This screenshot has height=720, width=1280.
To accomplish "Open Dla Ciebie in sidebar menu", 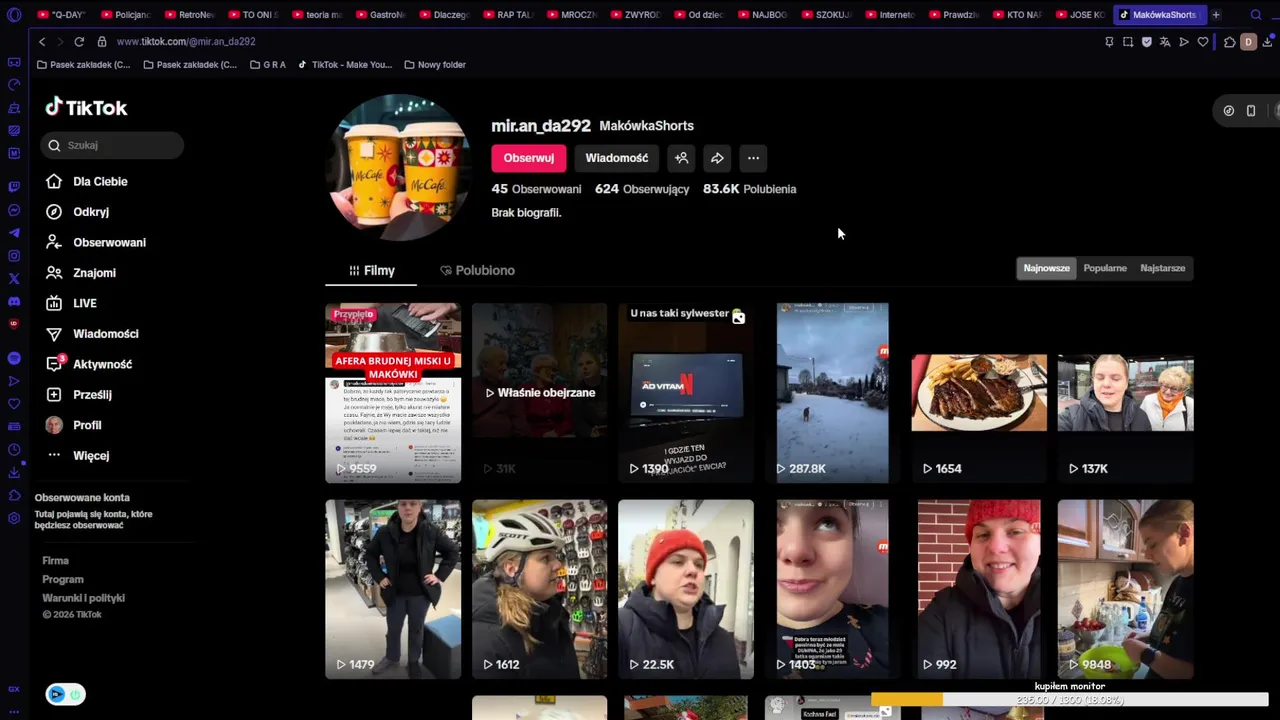I will [86, 181].
